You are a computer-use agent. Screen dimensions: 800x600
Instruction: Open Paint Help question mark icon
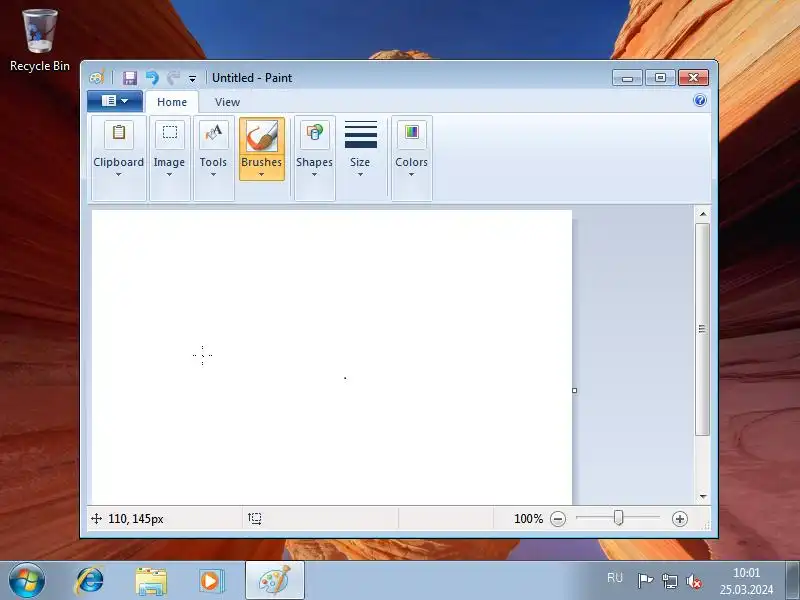point(700,100)
